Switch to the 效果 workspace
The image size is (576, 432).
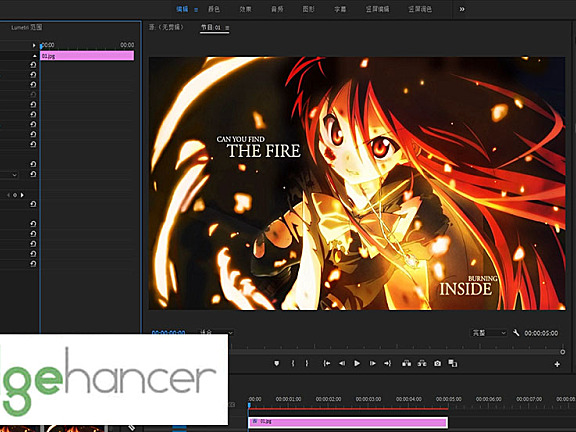[245, 9]
